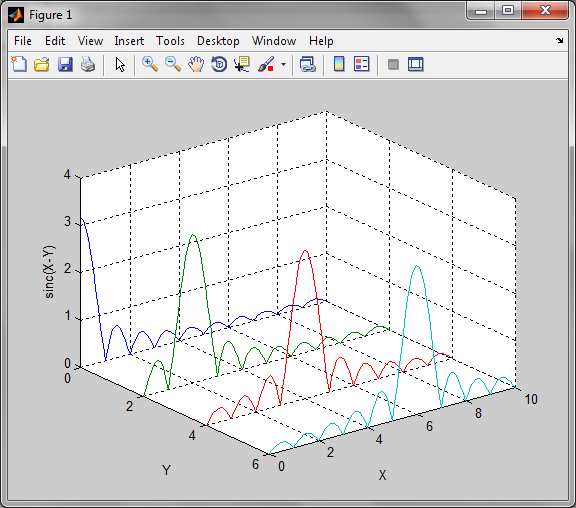Activate the Zoom Out tool
Screen dimensions: 576x508
point(173,64)
